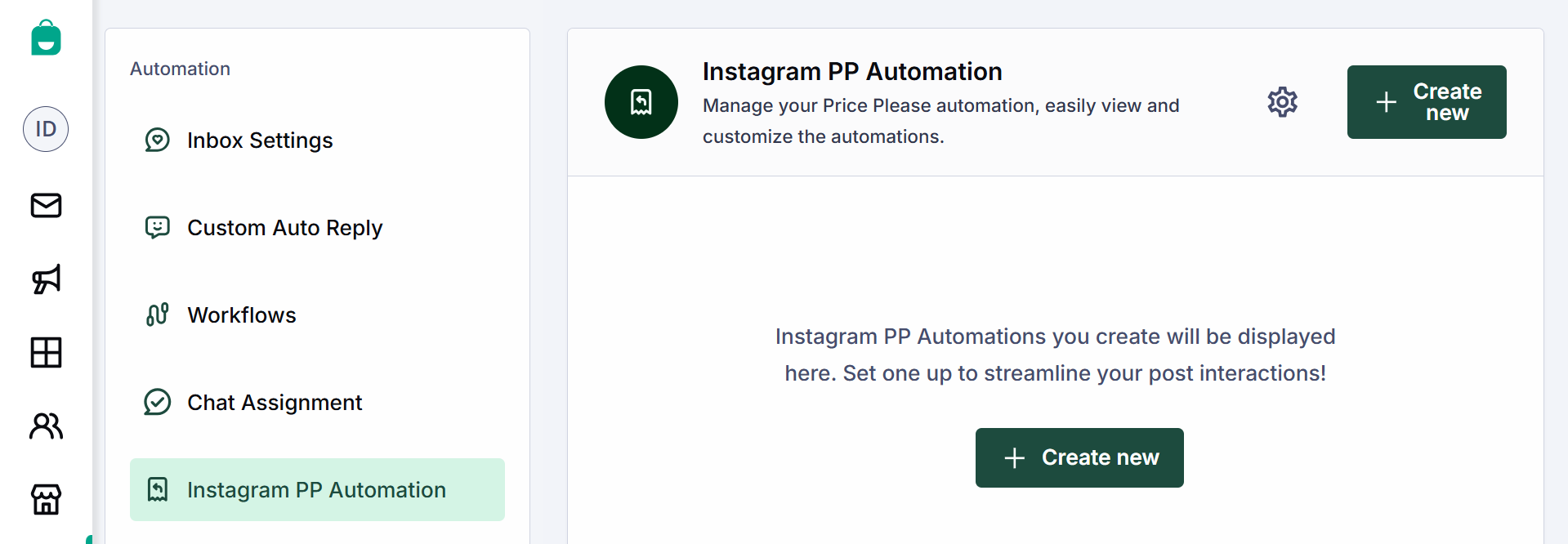
Task: Click the Custom Auto Reply smiley icon
Action: coord(157,227)
